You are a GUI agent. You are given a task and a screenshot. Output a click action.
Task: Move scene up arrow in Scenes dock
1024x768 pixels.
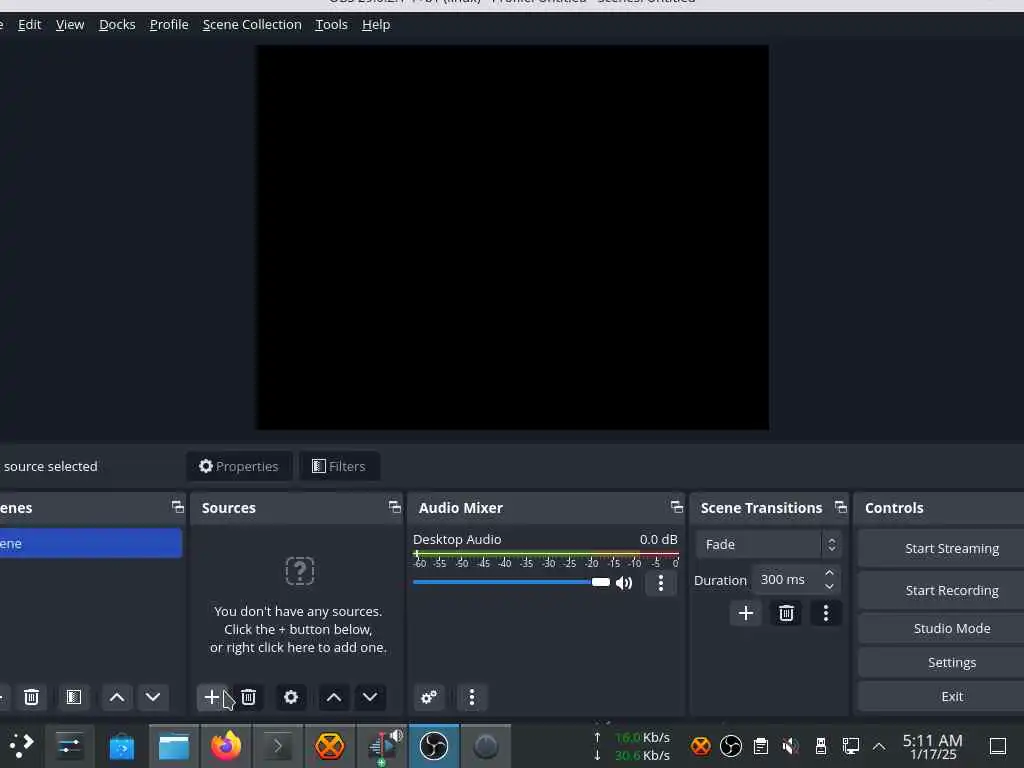point(117,697)
